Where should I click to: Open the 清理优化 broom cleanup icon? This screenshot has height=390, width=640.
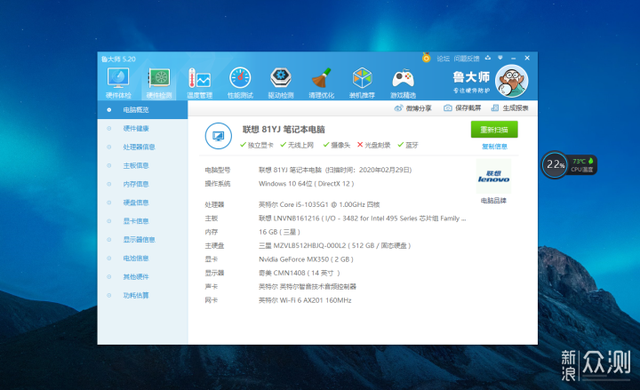coord(321,83)
